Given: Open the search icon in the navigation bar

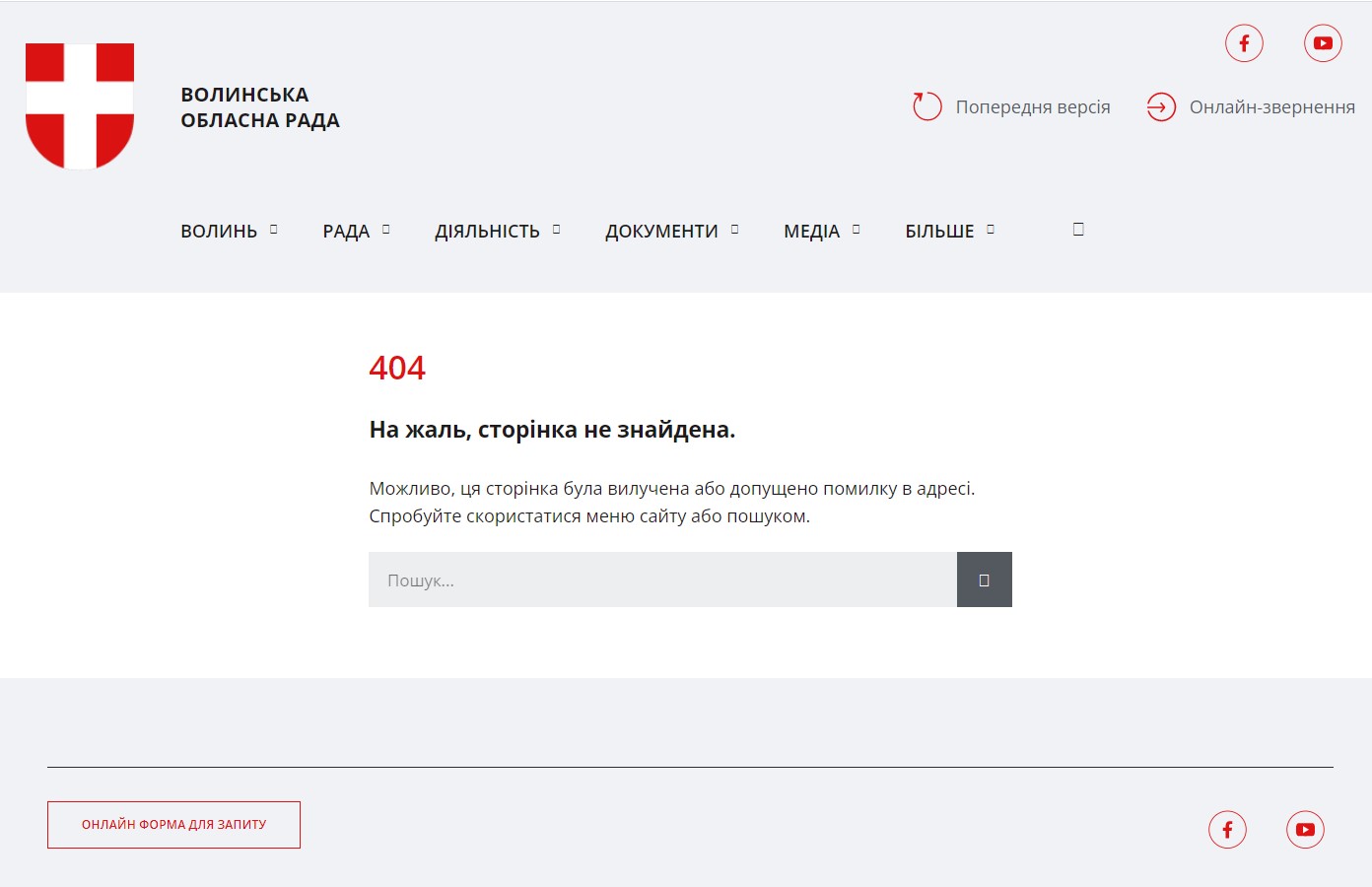Looking at the screenshot, I should (1078, 230).
